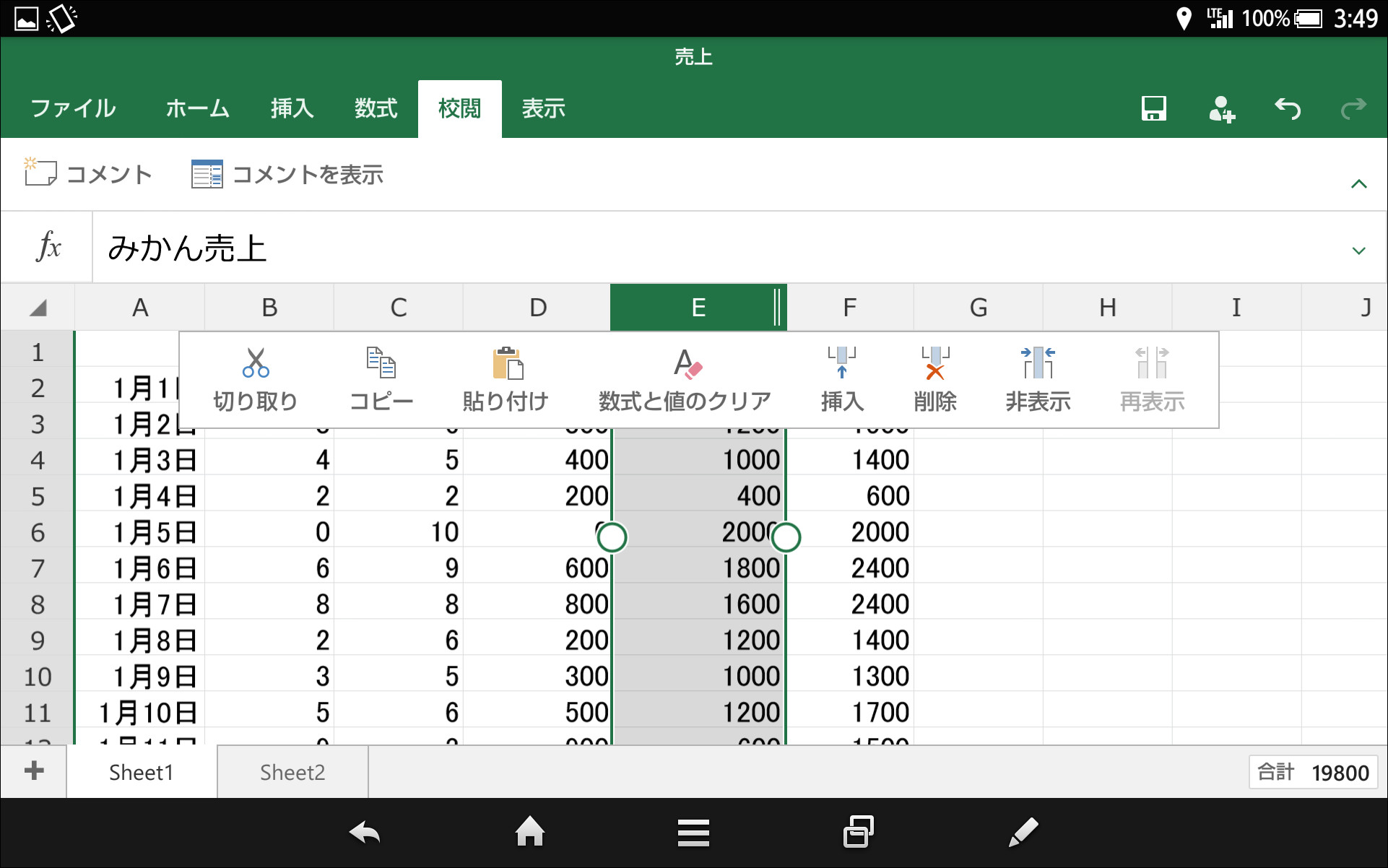Screen dimensions: 1388x868
Task: Save the workbook with the save icon
Action: tap(1153, 108)
